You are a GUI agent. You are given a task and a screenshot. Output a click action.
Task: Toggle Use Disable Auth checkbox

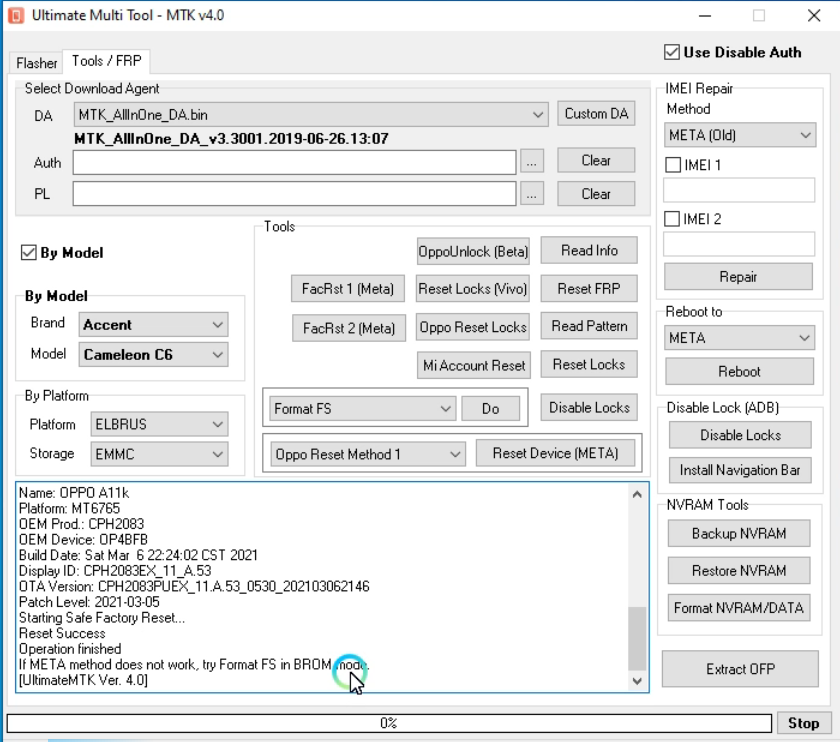[672, 52]
